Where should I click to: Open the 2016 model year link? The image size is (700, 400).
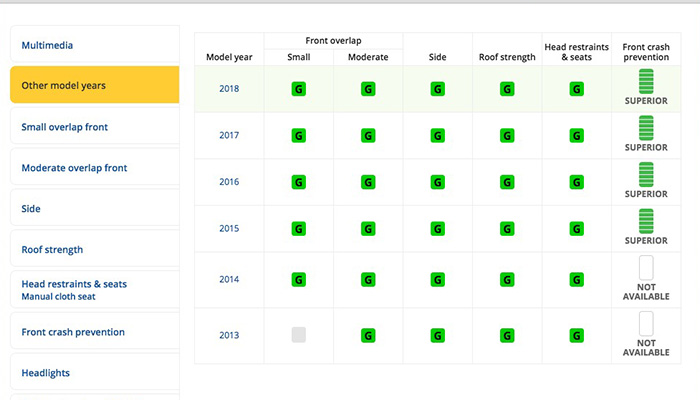click(229, 182)
